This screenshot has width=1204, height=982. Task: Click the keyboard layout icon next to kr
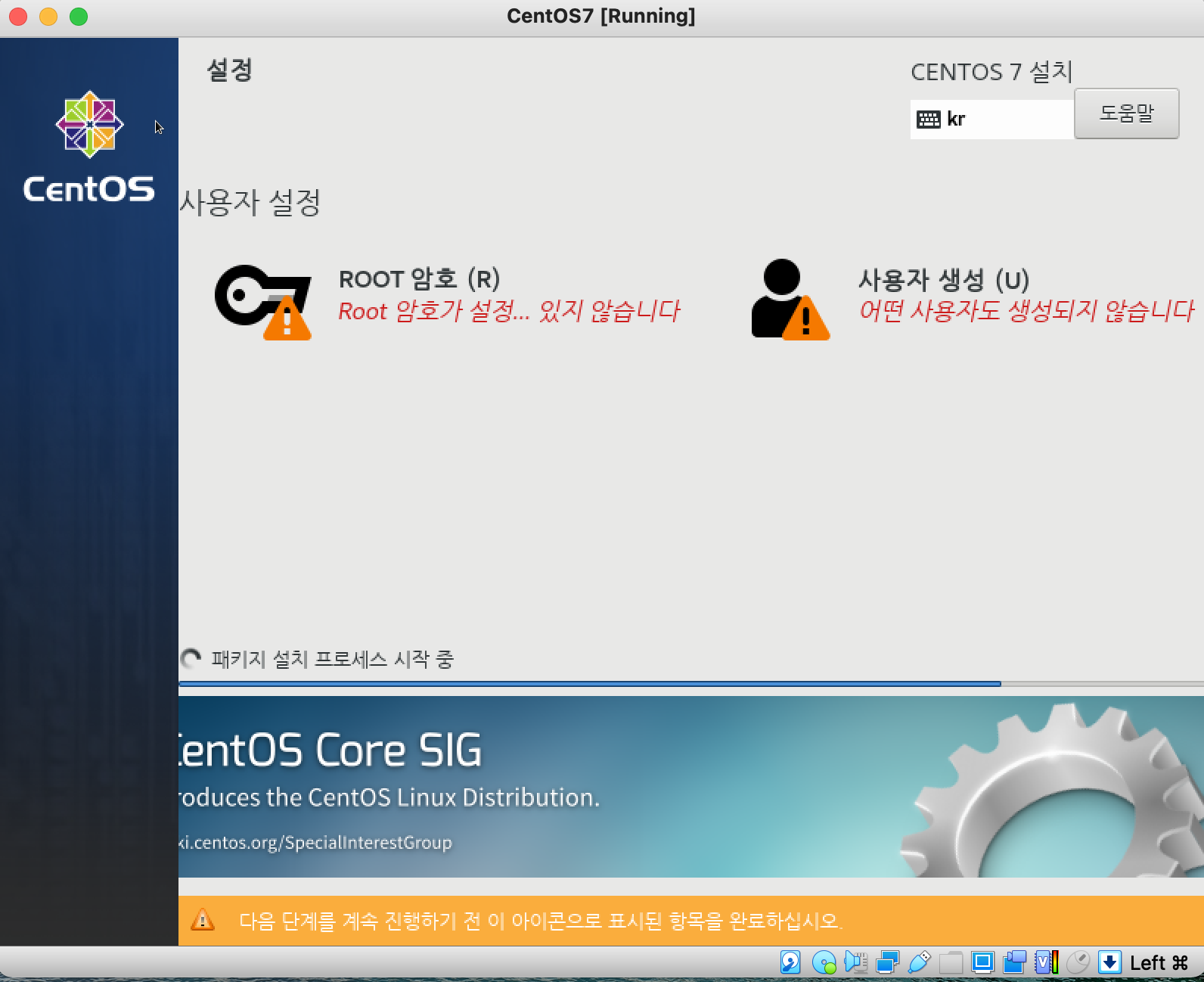coord(928,119)
